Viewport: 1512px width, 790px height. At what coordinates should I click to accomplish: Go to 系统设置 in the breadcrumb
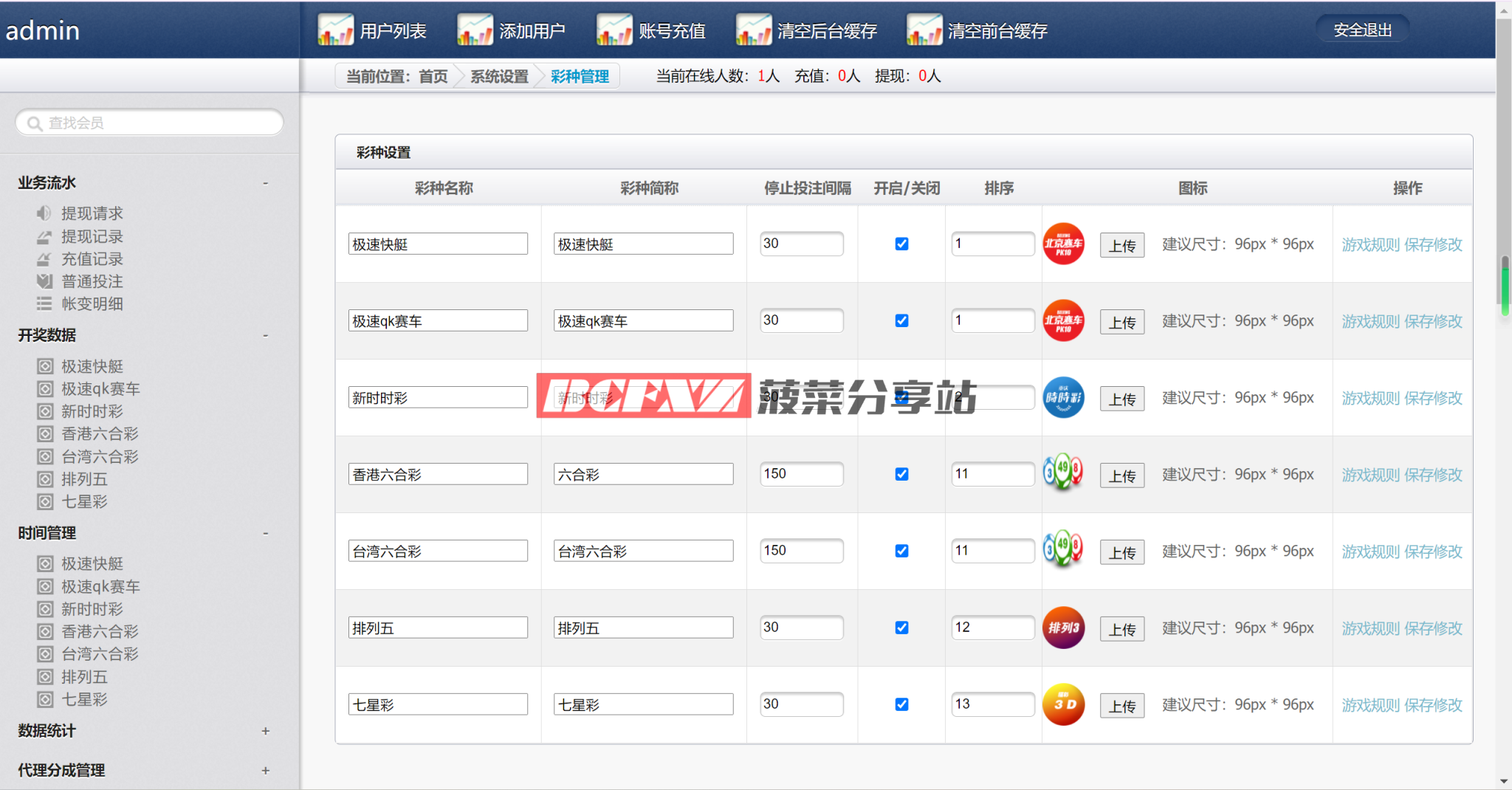click(x=499, y=77)
